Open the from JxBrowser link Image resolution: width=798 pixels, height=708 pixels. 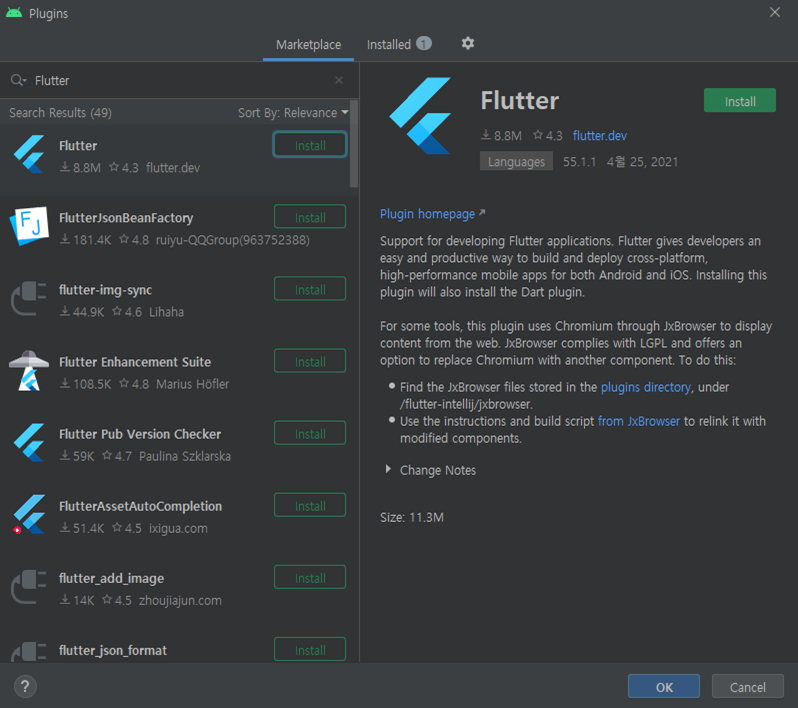639,421
